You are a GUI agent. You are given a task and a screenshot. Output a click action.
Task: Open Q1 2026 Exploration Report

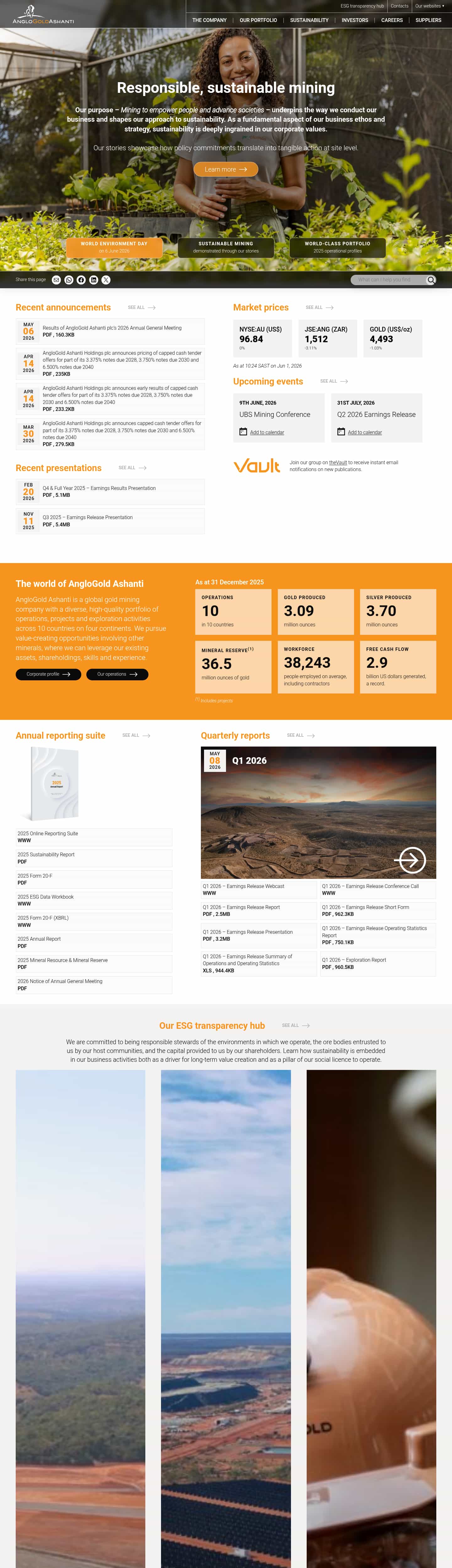coord(378,964)
